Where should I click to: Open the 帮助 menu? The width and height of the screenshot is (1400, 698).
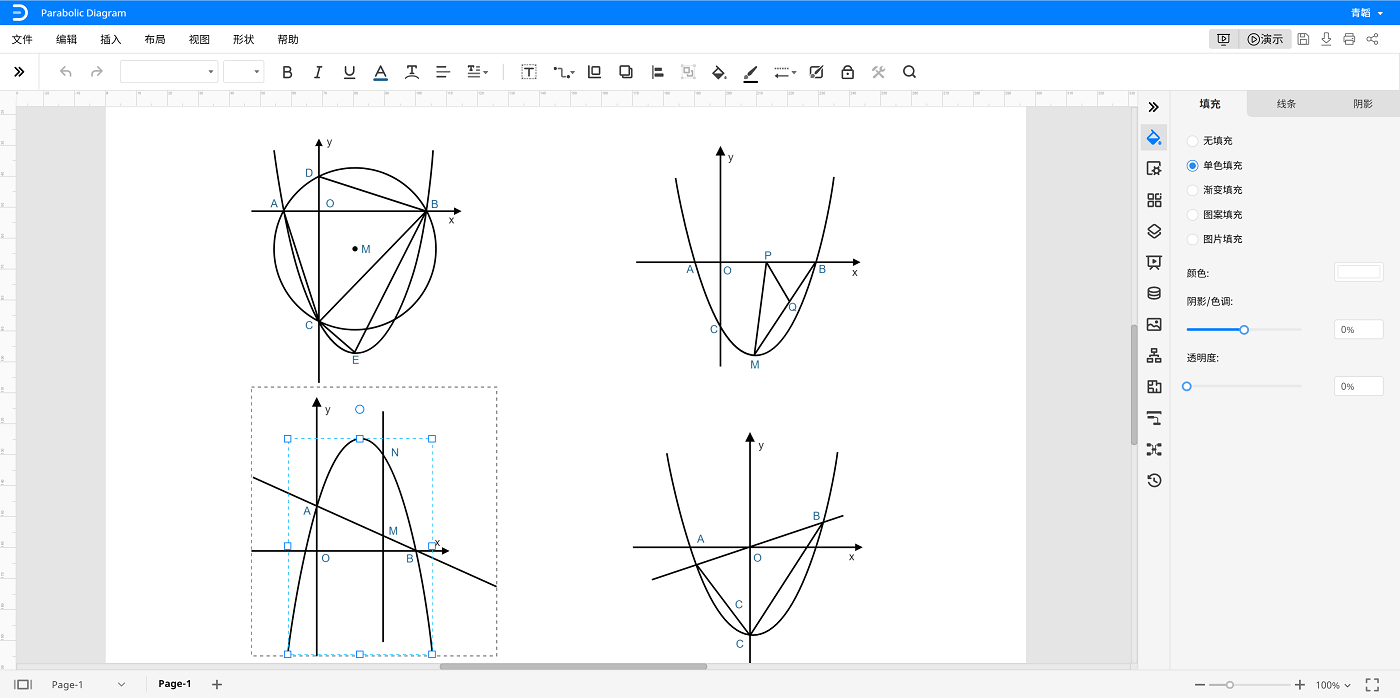pos(288,39)
